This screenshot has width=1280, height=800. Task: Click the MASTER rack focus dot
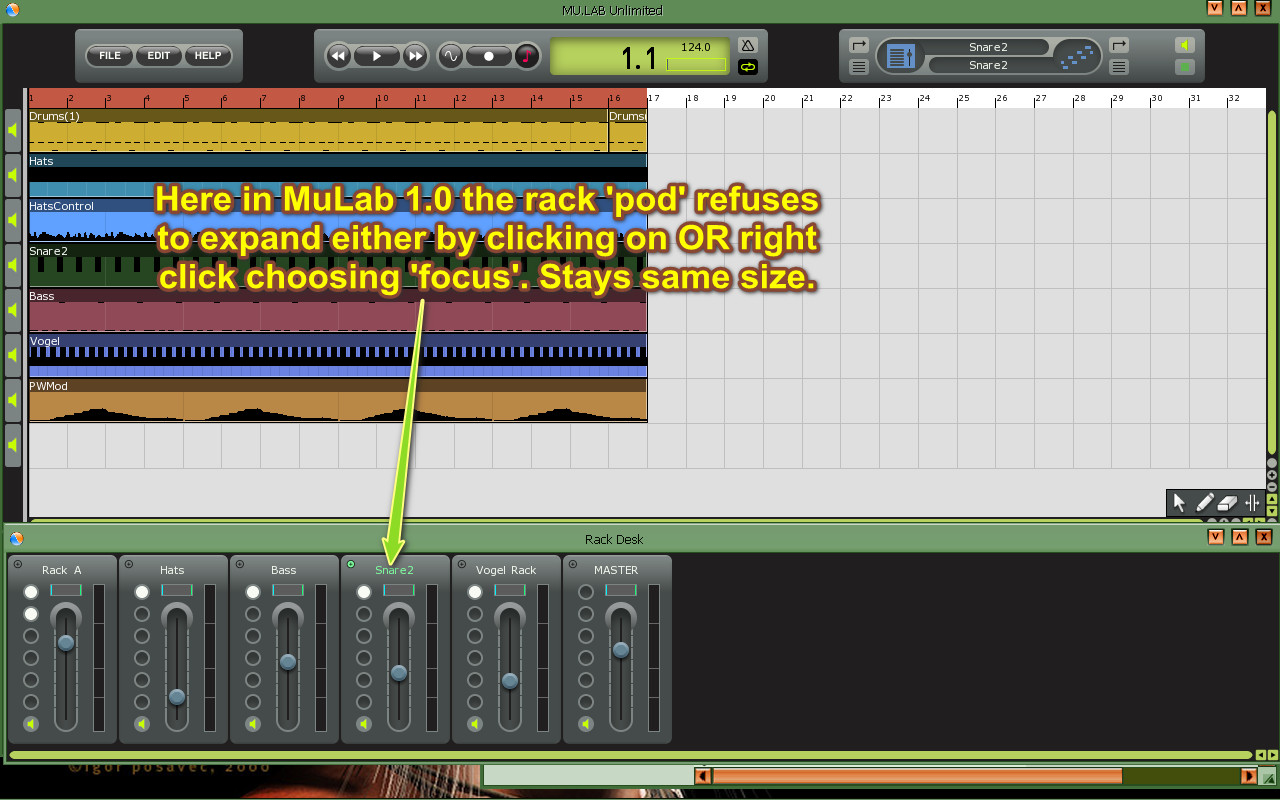pyautogui.click(x=573, y=565)
